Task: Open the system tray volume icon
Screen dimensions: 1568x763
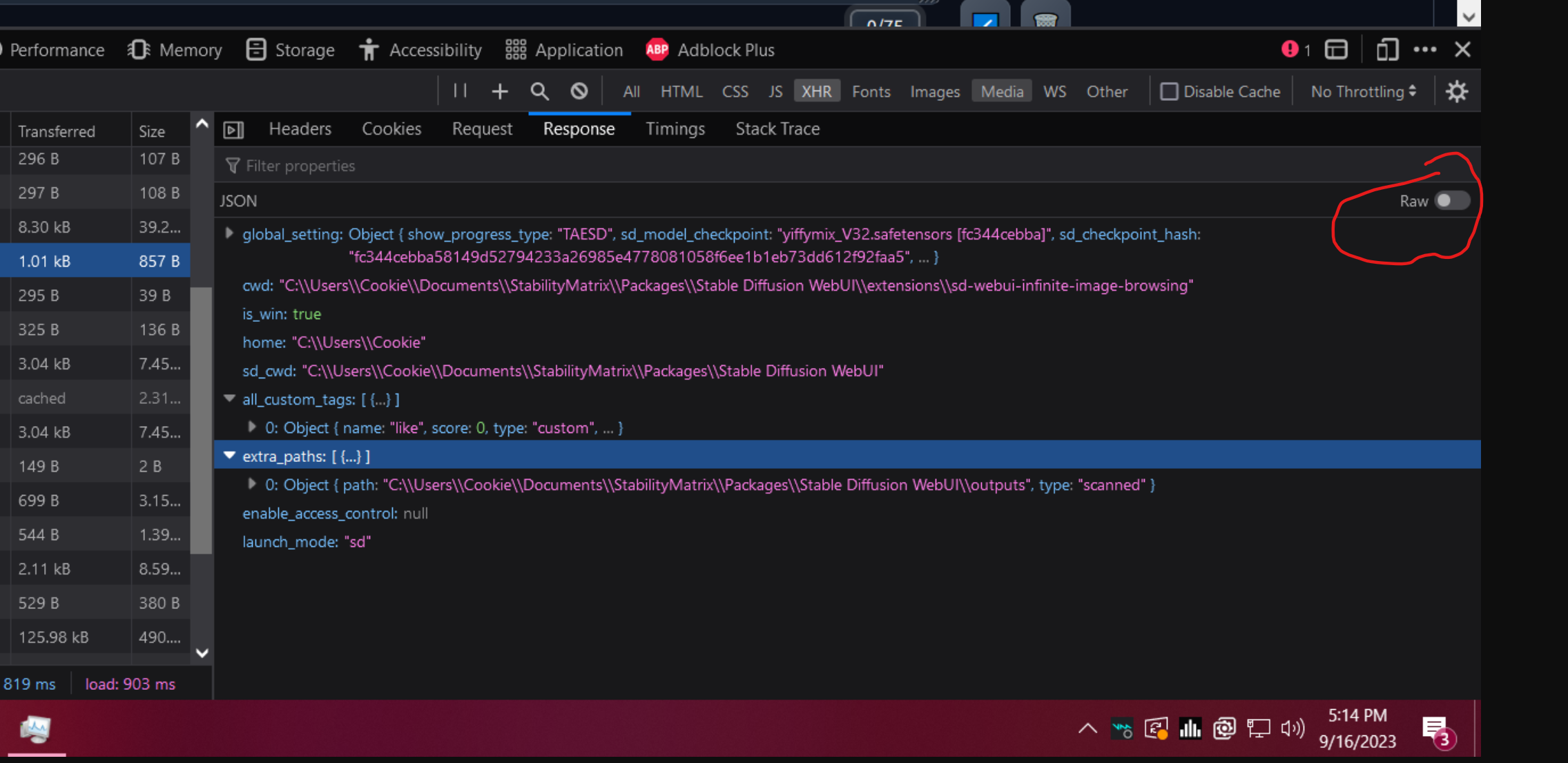Action: [x=1293, y=728]
